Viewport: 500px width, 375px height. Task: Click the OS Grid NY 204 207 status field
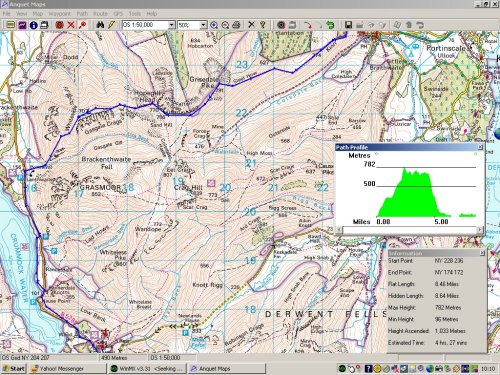pos(49,358)
